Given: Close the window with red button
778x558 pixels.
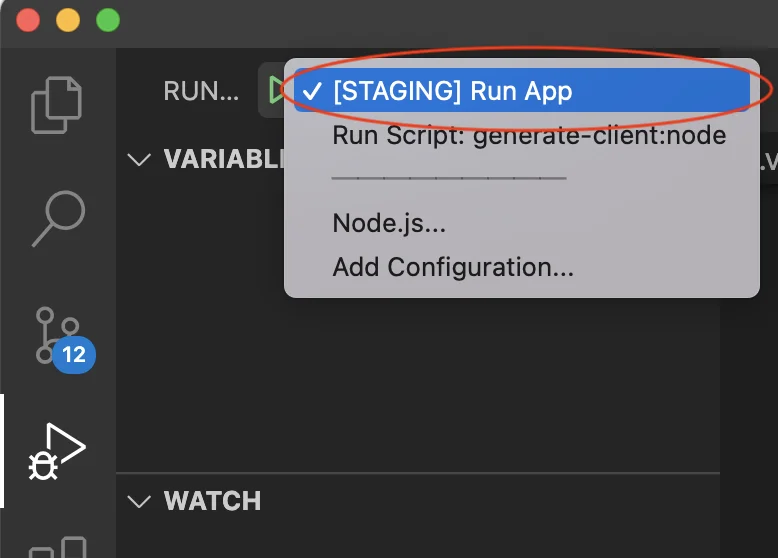Looking at the screenshot, I should tap(28, 20).
